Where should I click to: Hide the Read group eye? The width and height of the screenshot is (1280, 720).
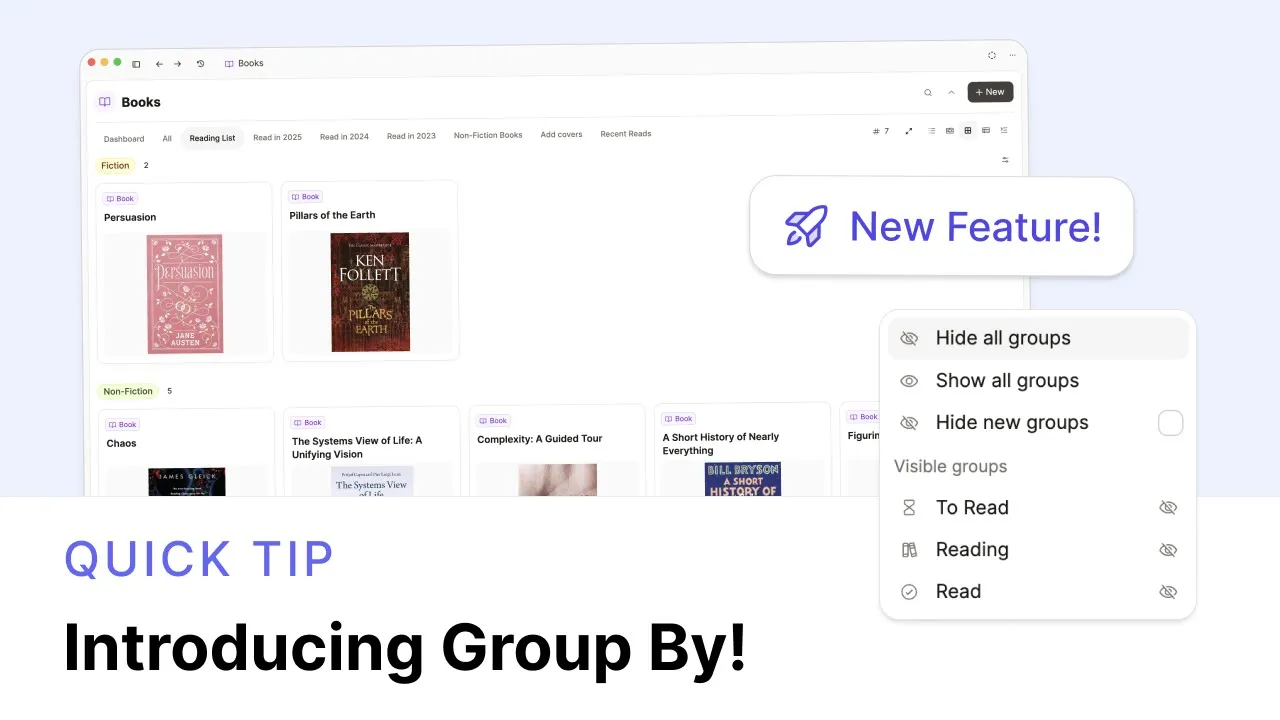[x=1168, y=592]
